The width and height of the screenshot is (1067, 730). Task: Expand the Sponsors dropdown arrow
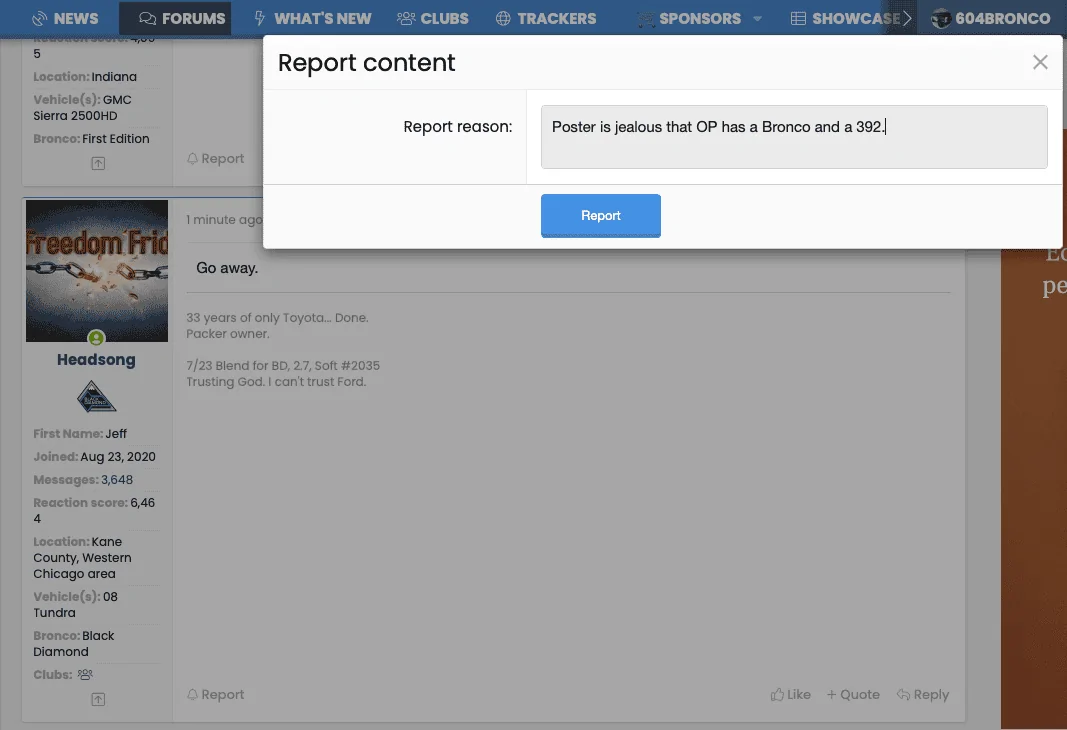tap(757, 19)
